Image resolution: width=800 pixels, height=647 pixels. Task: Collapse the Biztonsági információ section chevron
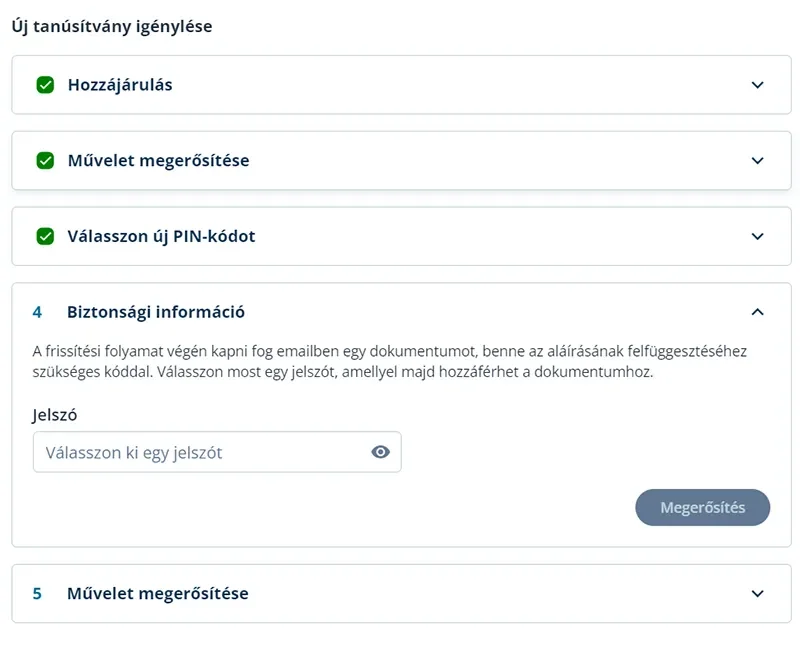point(758,312)
